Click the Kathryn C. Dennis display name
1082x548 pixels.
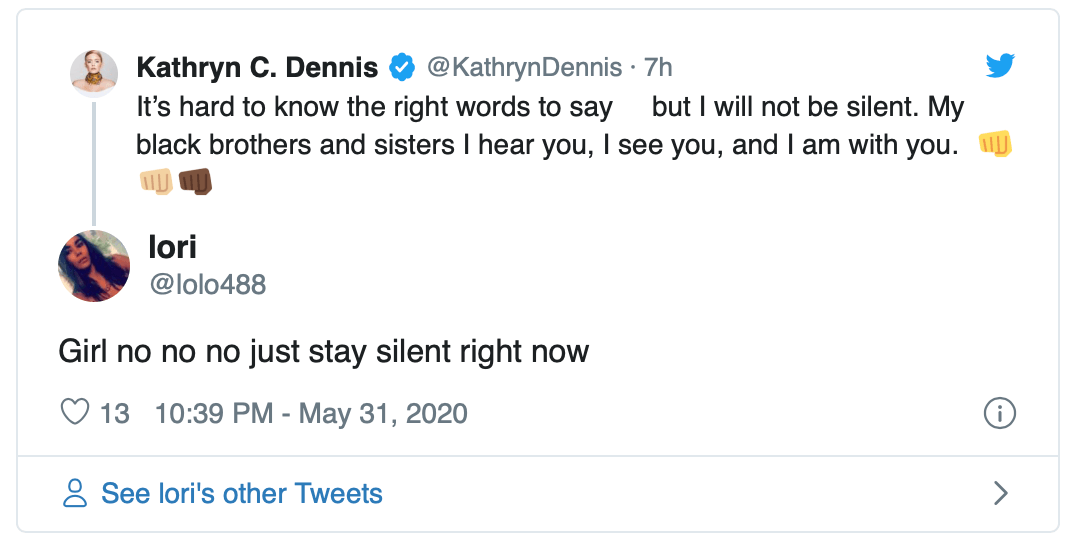point(257,68)
